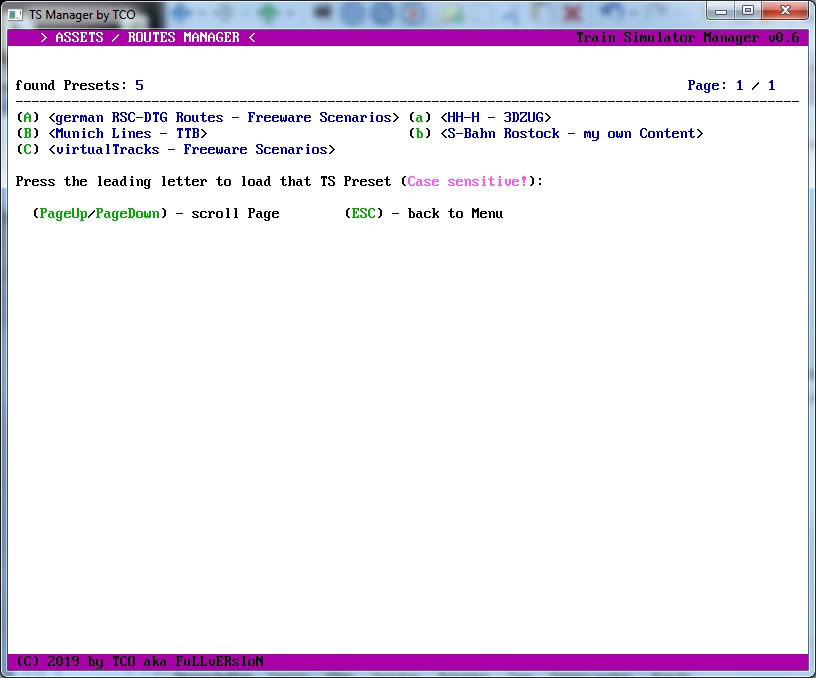Screen dimensions: 816x678
Task: Click the 'Page: 1 / 1' indicator
Action: click(731, 85)
